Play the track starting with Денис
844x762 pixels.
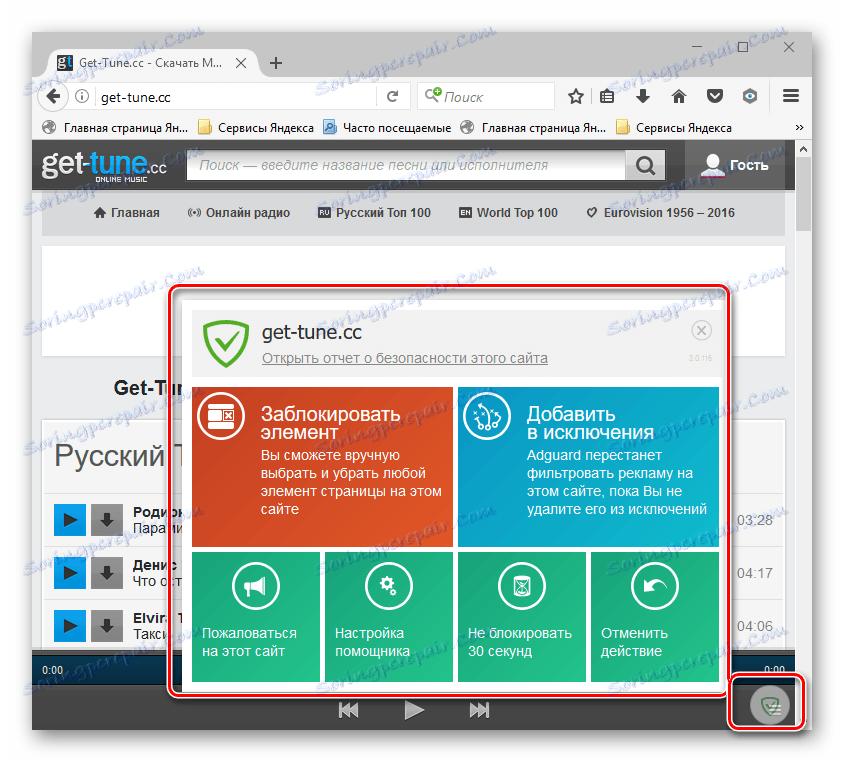point(70,573)
